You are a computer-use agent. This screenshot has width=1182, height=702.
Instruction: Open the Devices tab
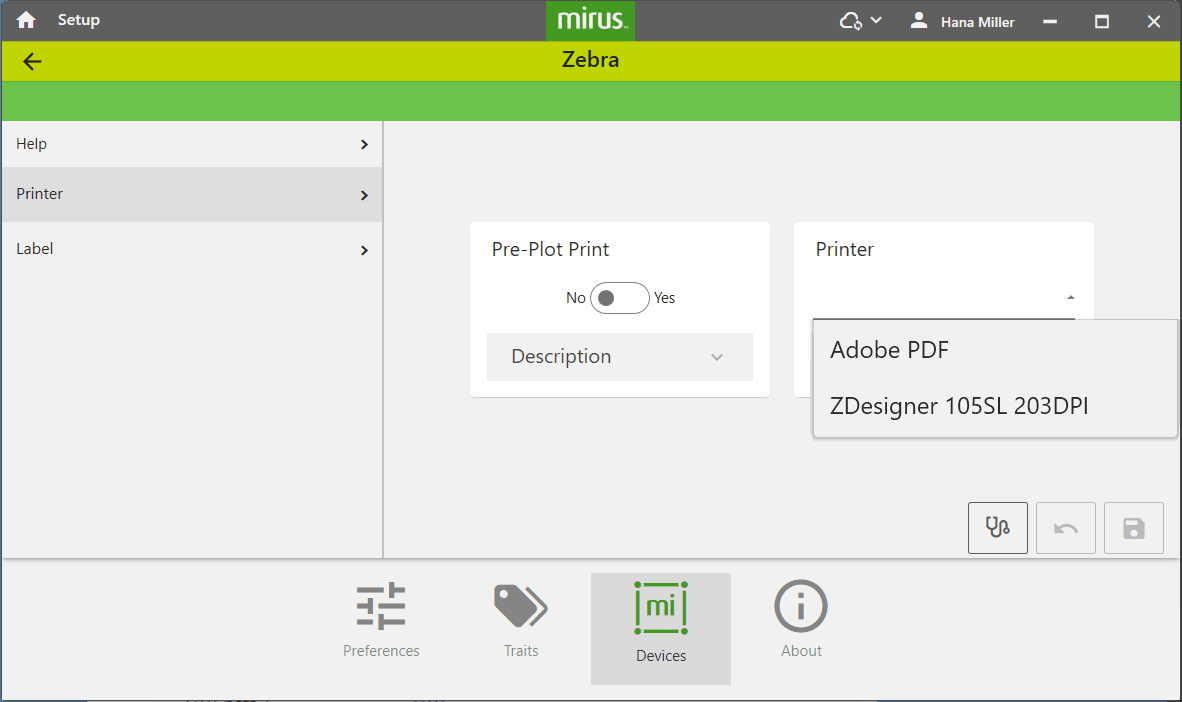coord(660,629)
